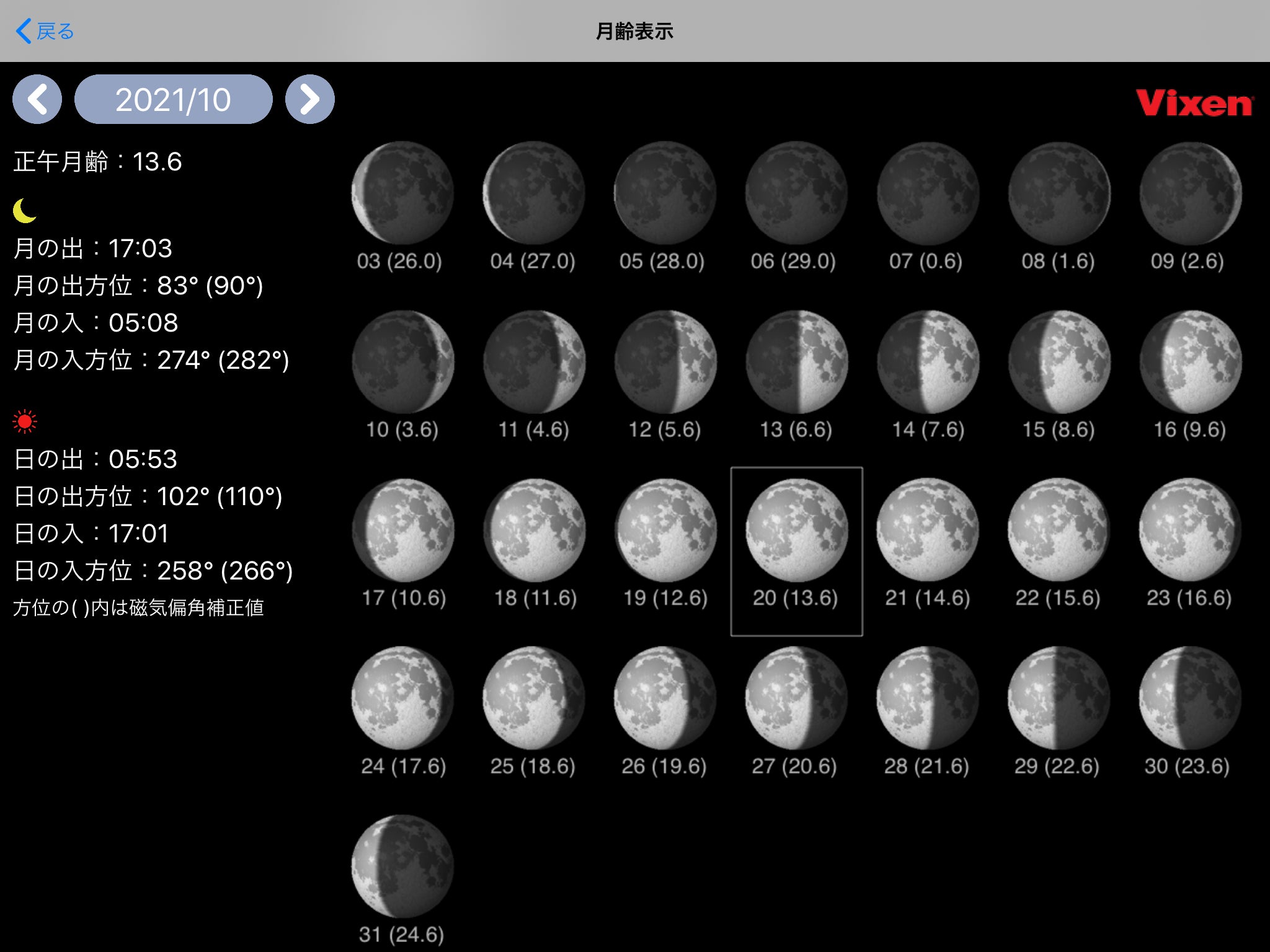Go to the previous month arrow

coord(37,99)
